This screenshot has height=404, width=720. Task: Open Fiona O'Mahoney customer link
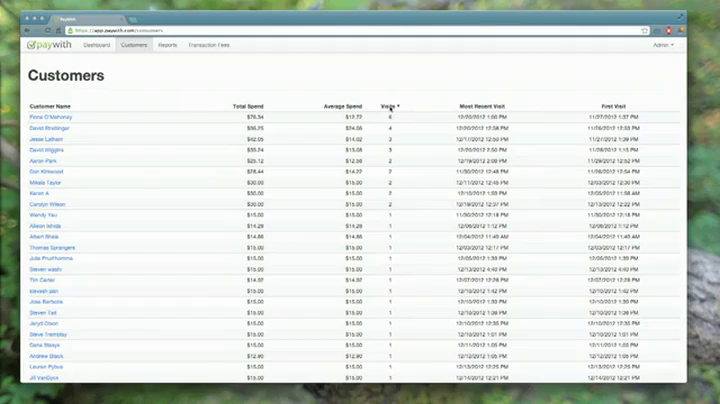click(x=50, y=117)
